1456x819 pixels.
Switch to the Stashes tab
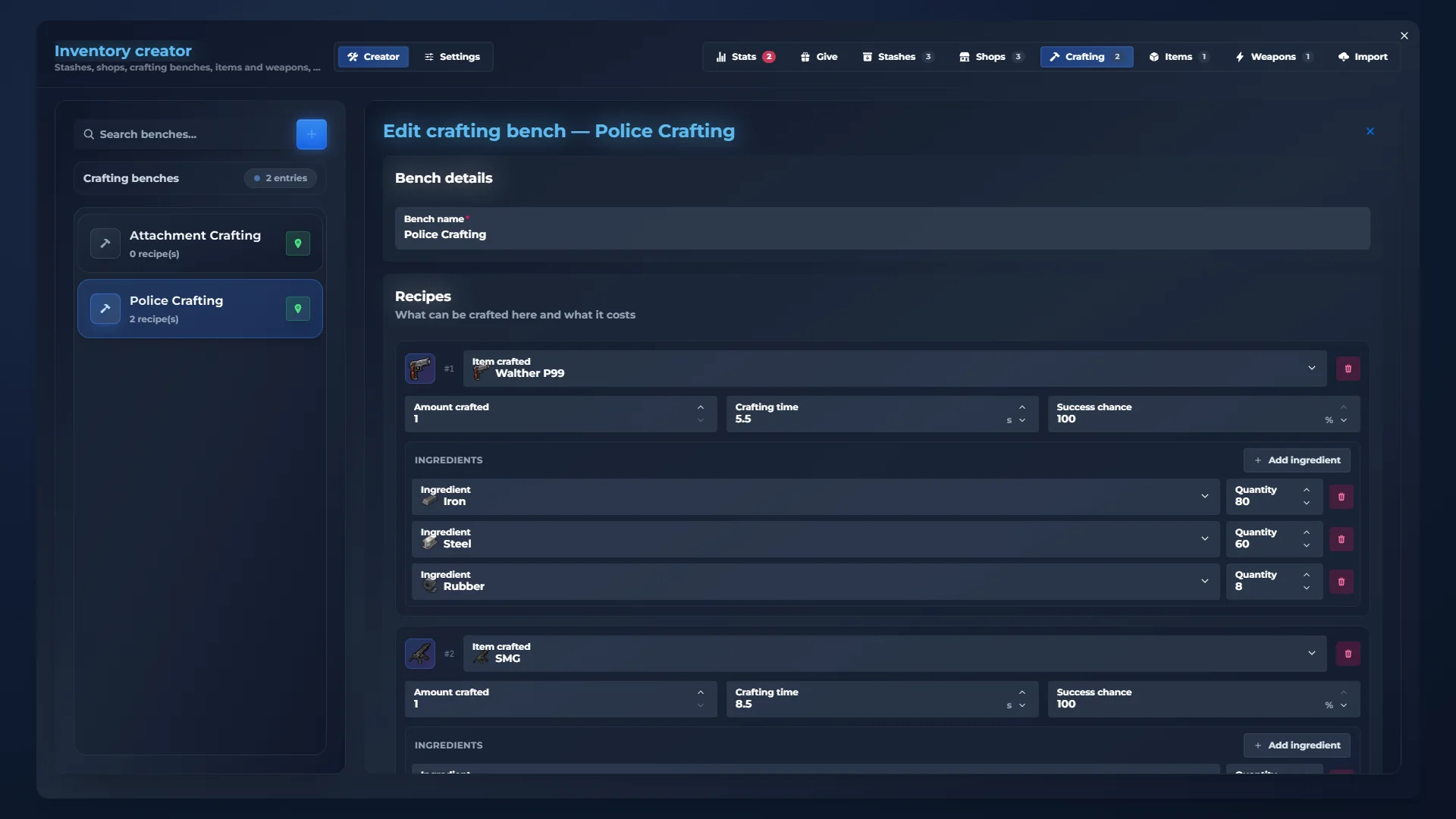pyautogui.click(x=898, y=57)
